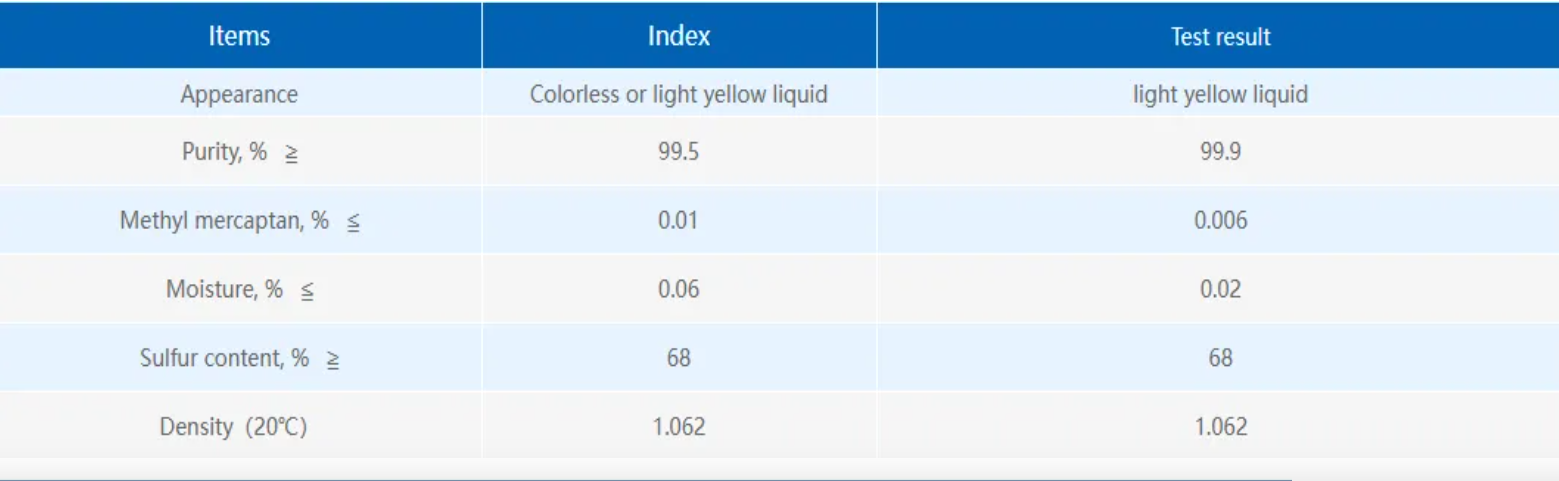Select the 'Colorless or light yellow liquid' cell
The width and height of the screenshot is (1559, 481).
679,95
